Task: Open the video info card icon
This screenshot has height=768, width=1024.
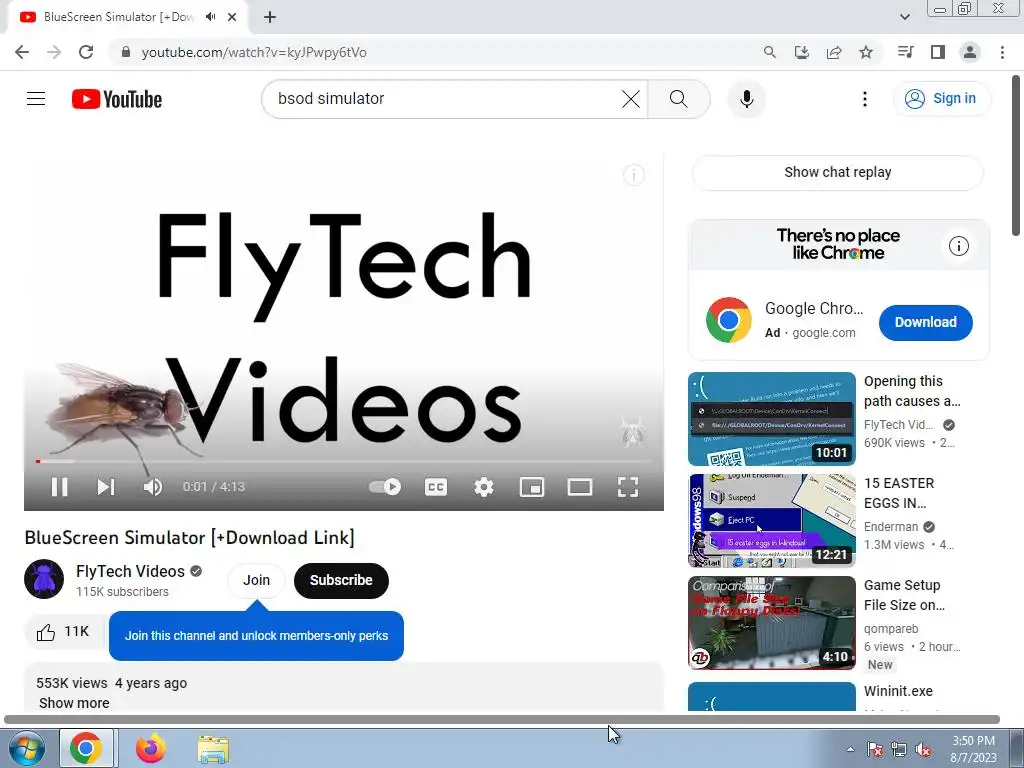Action: point(633,175)
